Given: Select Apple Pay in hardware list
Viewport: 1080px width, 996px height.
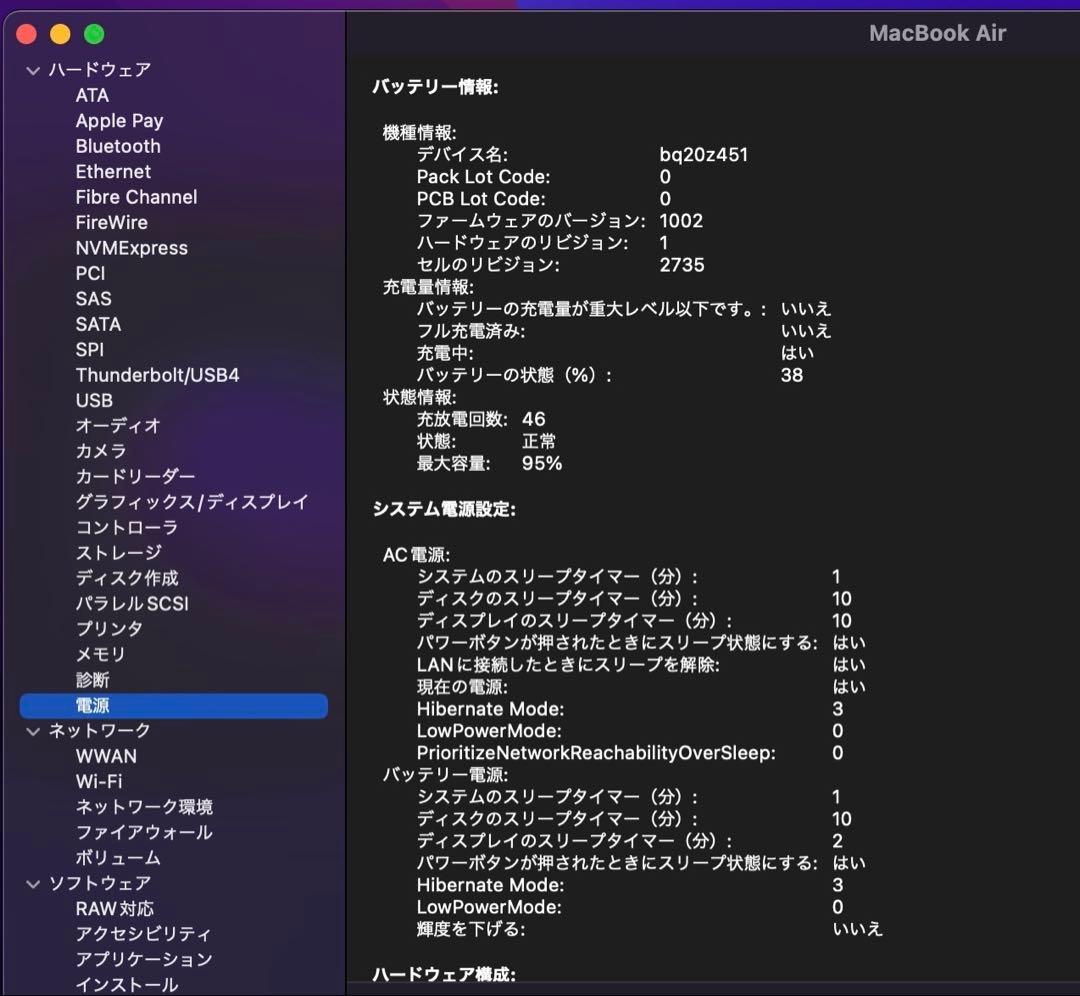Looking at the screenshot, I should [119, 121].
